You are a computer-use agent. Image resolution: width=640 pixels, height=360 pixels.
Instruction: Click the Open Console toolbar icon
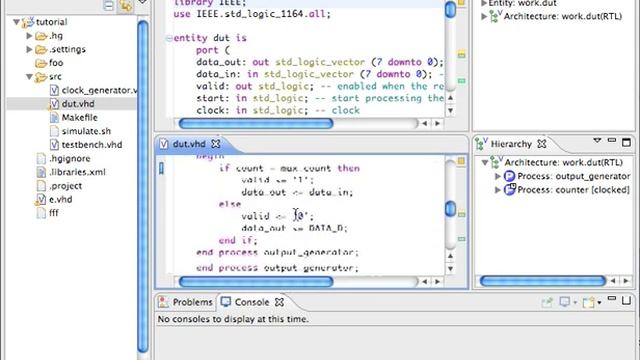tap(589, 302)
